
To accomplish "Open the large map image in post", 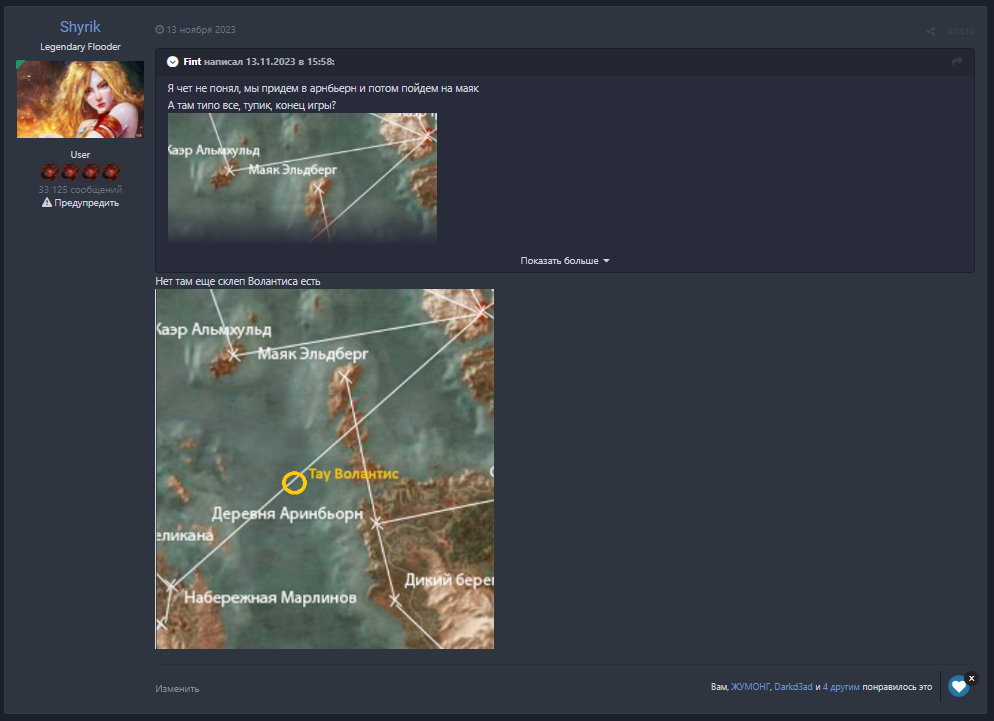I will click(x=324, y=468).
